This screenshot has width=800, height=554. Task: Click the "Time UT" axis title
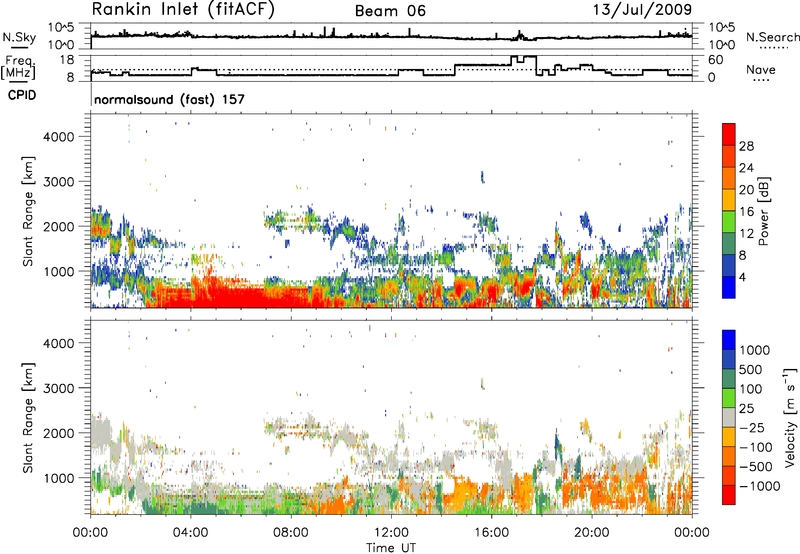tap(391, 548)
